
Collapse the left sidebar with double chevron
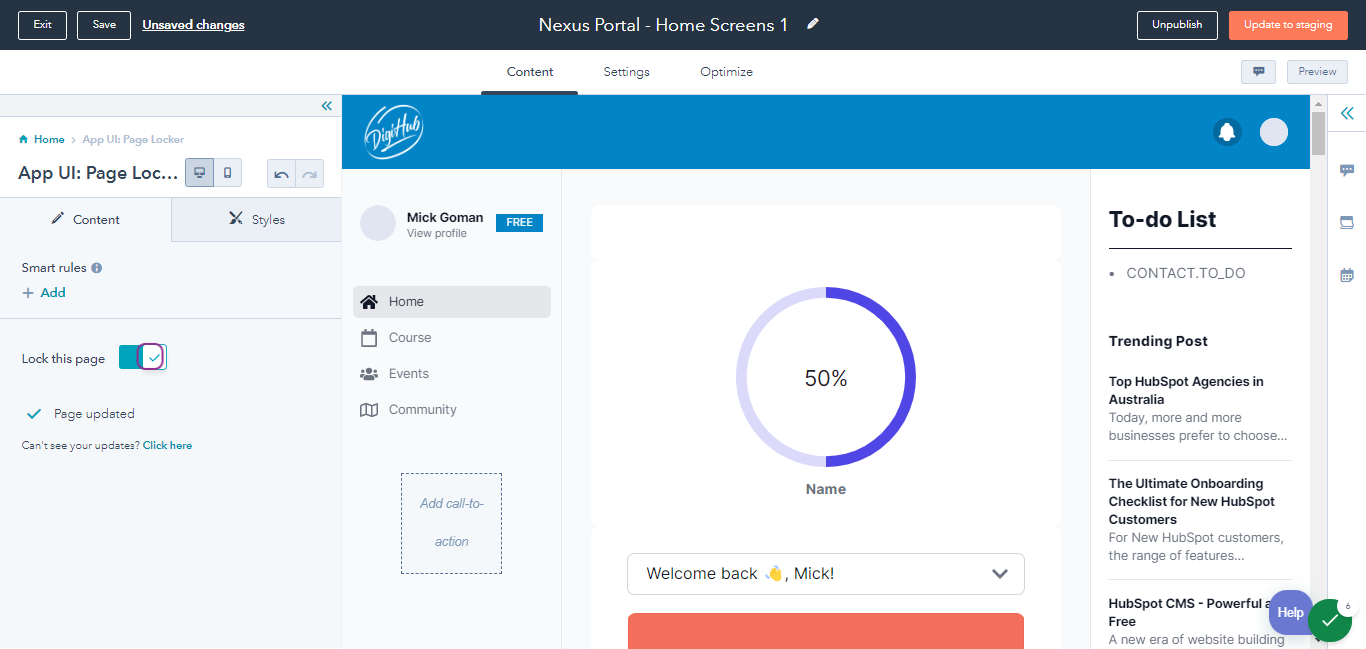(327, 106)
